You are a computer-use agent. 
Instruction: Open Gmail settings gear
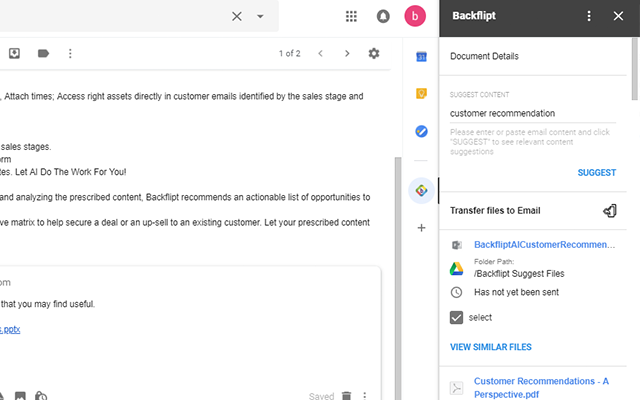[x=374, y=53]
